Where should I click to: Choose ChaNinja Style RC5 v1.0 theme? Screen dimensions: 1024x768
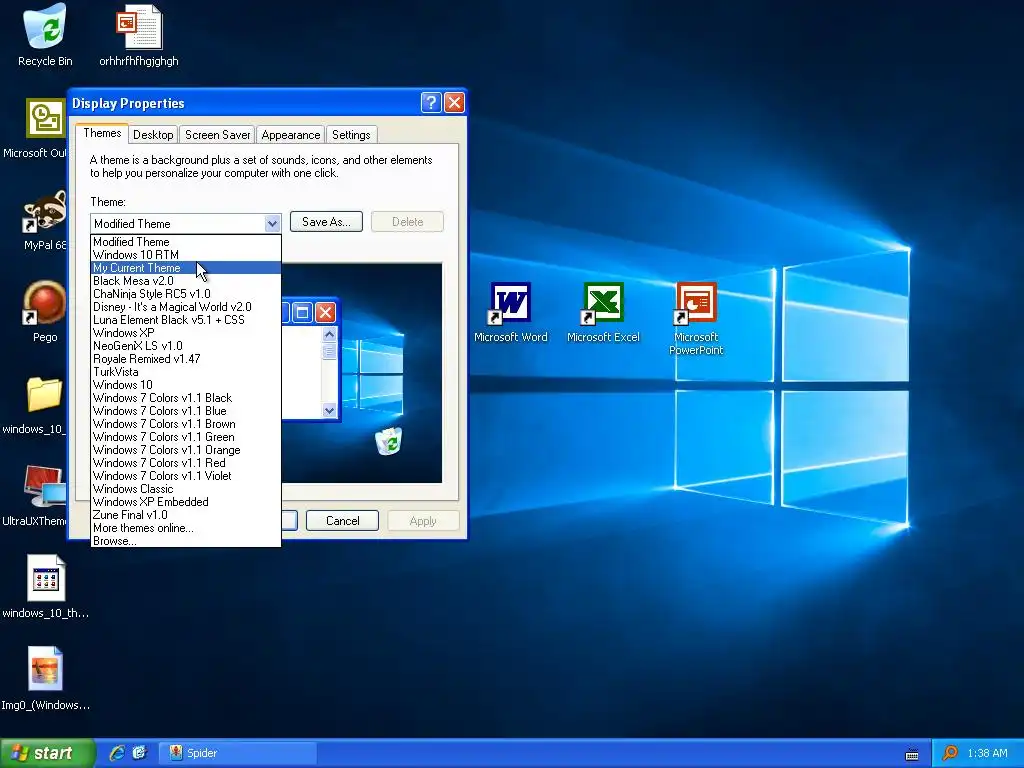click(x=185, y=294)
